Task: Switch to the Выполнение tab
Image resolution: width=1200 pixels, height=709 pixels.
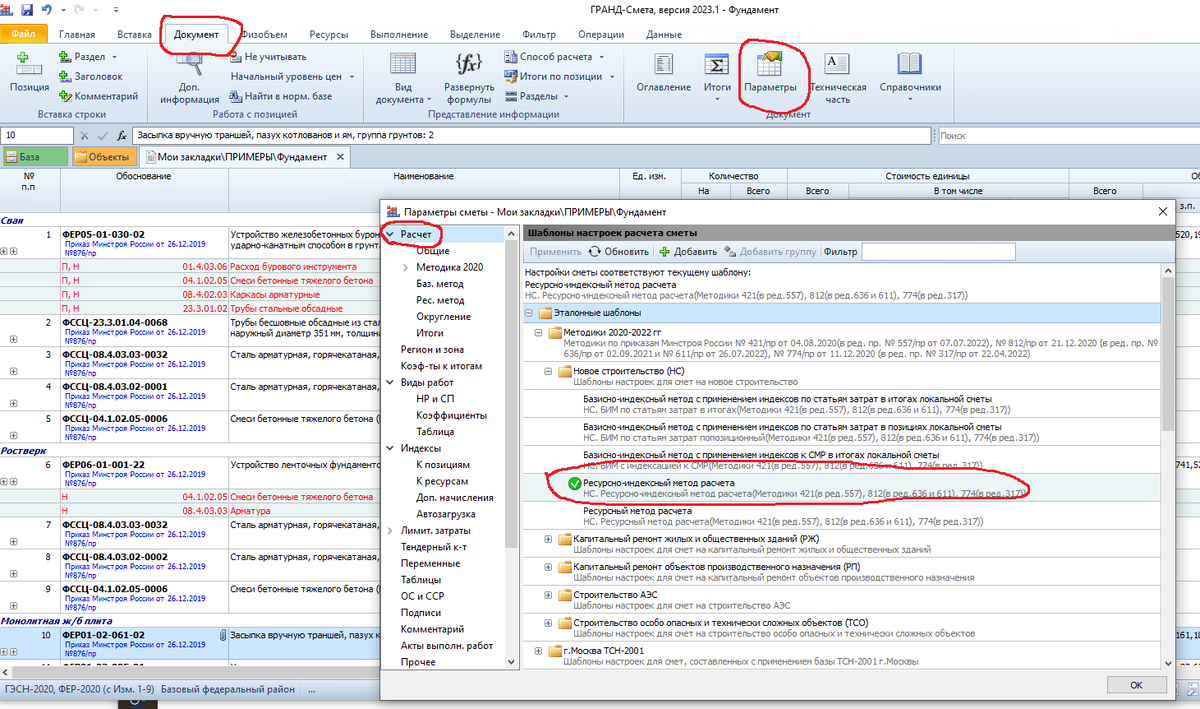Action: (399, 34)
